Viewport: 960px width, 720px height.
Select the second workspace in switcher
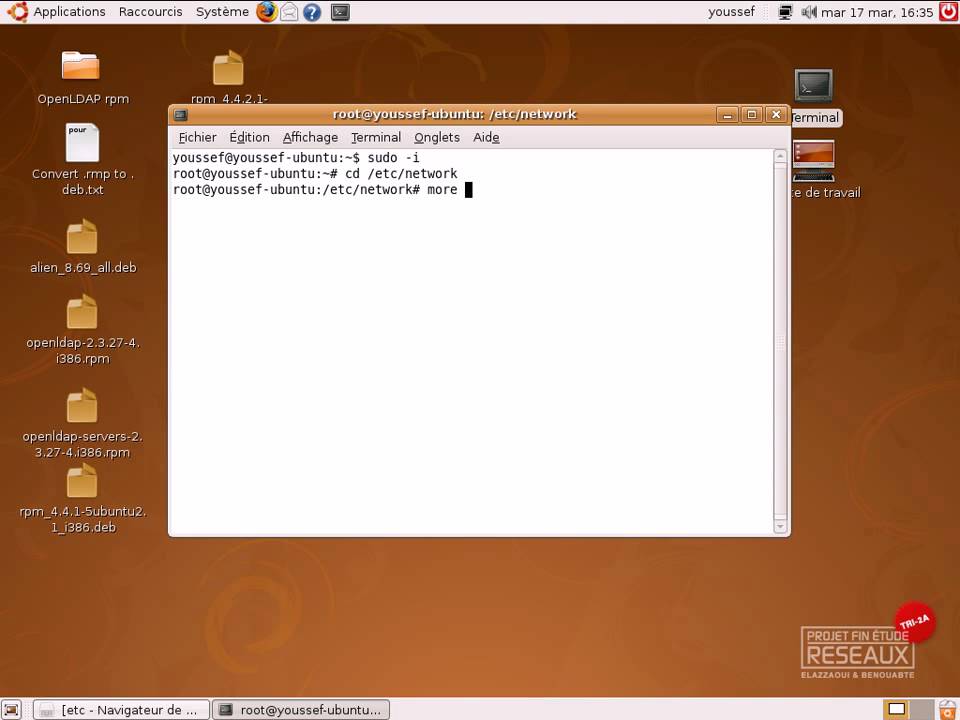coord(922,710)
